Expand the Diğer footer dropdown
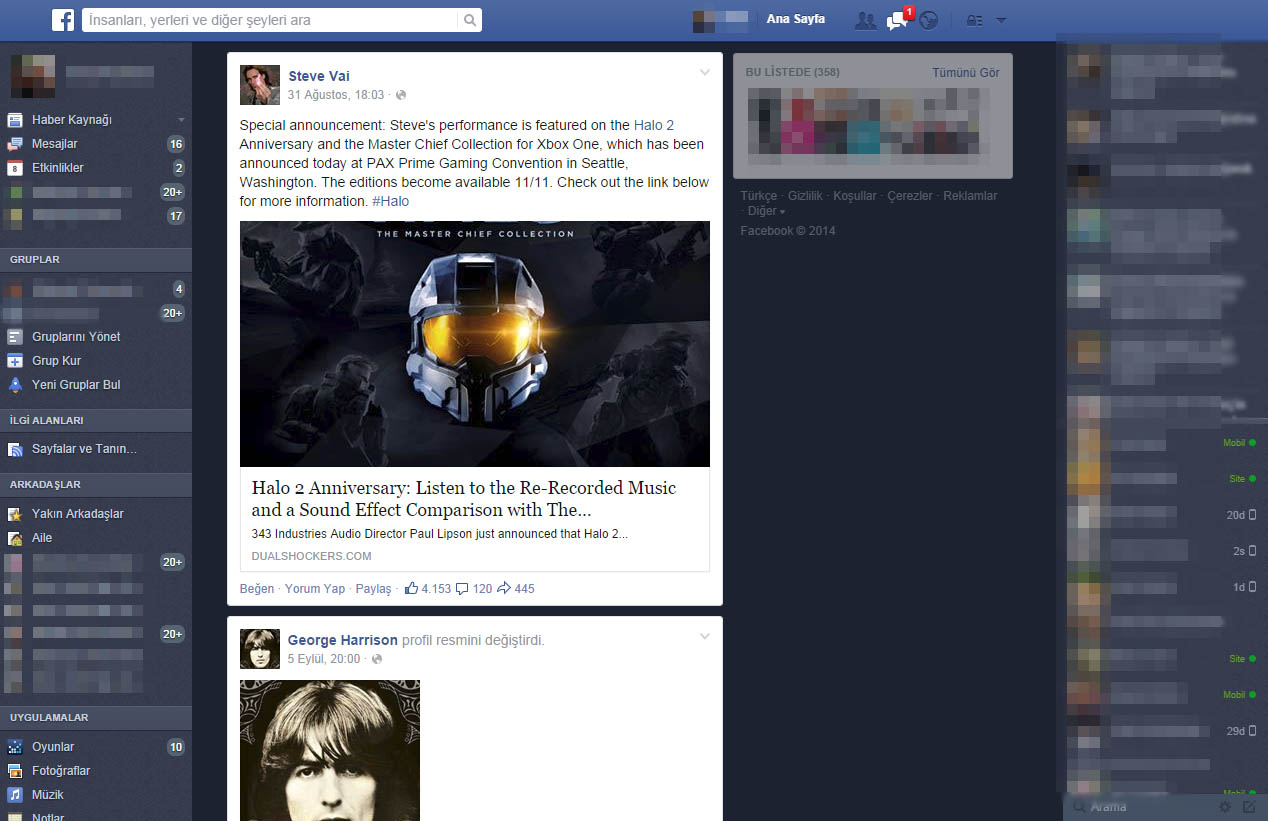Screen dimensions: 1268x821 coord(766,211)
